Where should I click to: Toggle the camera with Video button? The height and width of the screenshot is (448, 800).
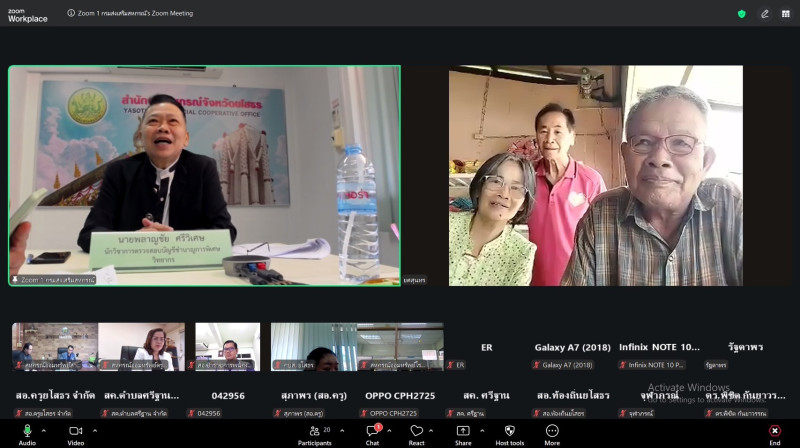point(76,431)
